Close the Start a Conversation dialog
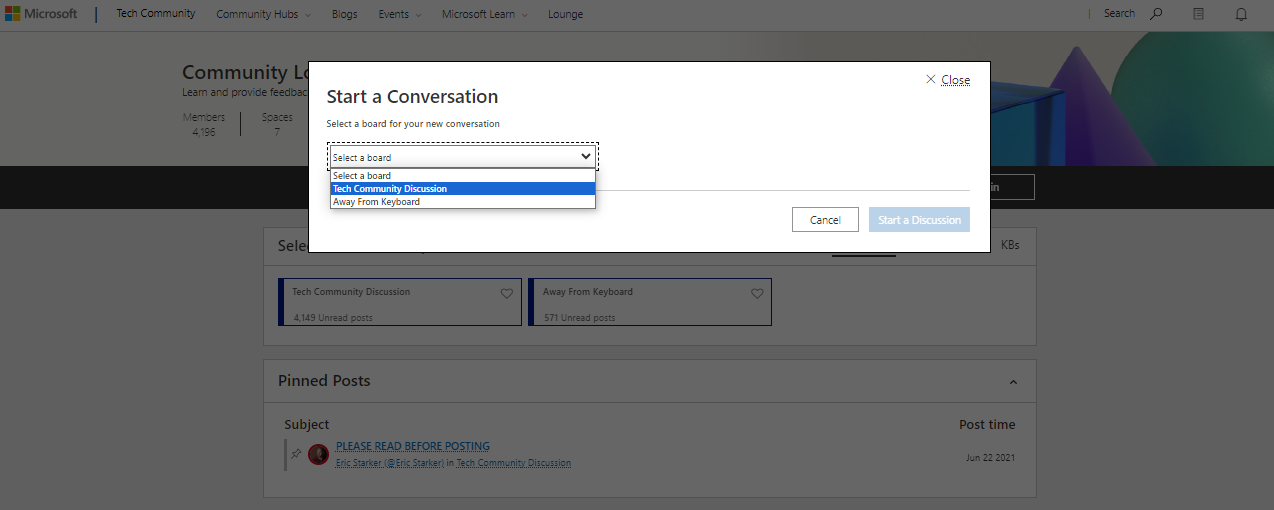 (x=948, y=80)
